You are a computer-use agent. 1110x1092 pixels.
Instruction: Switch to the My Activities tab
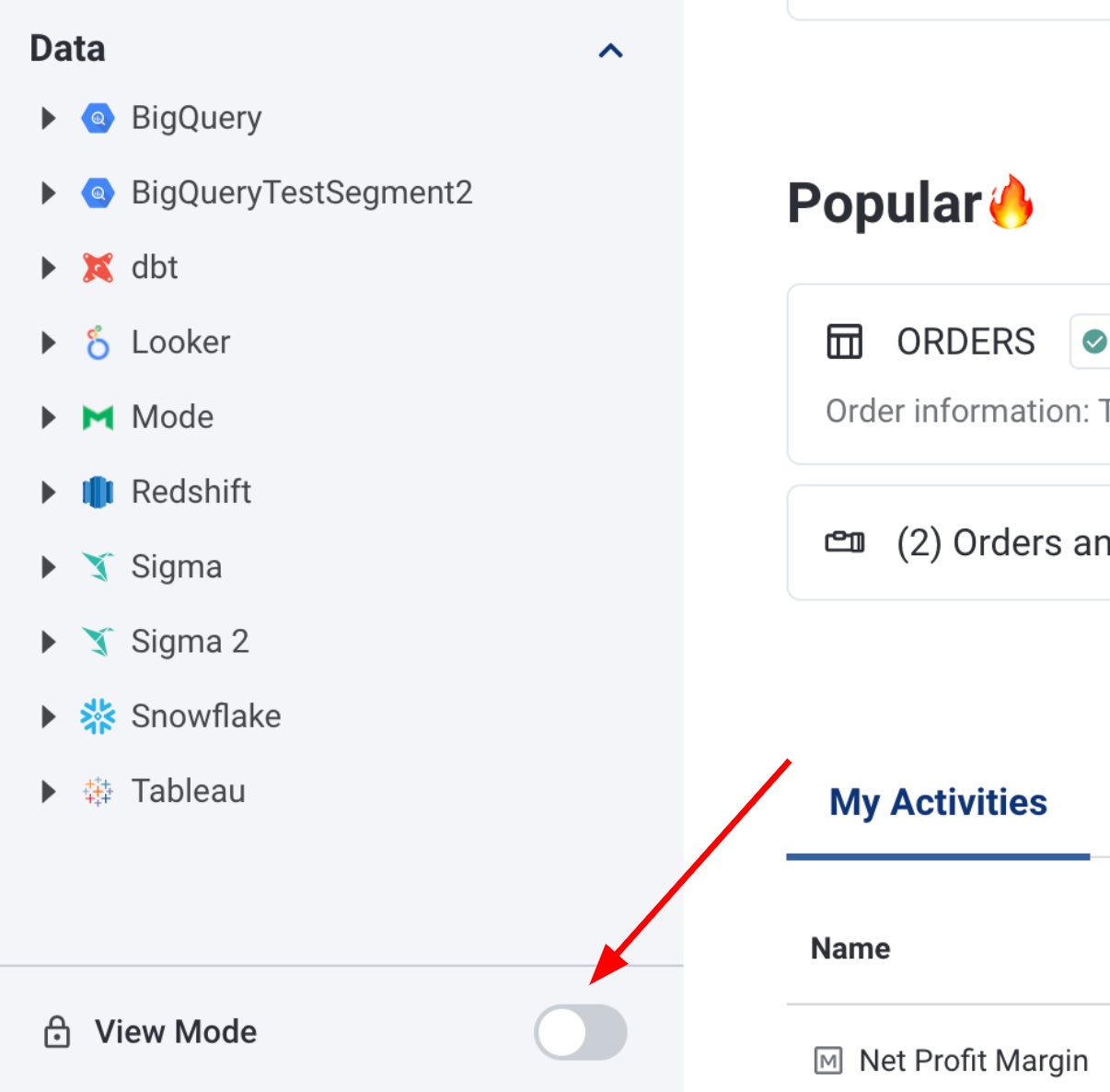coord(938,803)
